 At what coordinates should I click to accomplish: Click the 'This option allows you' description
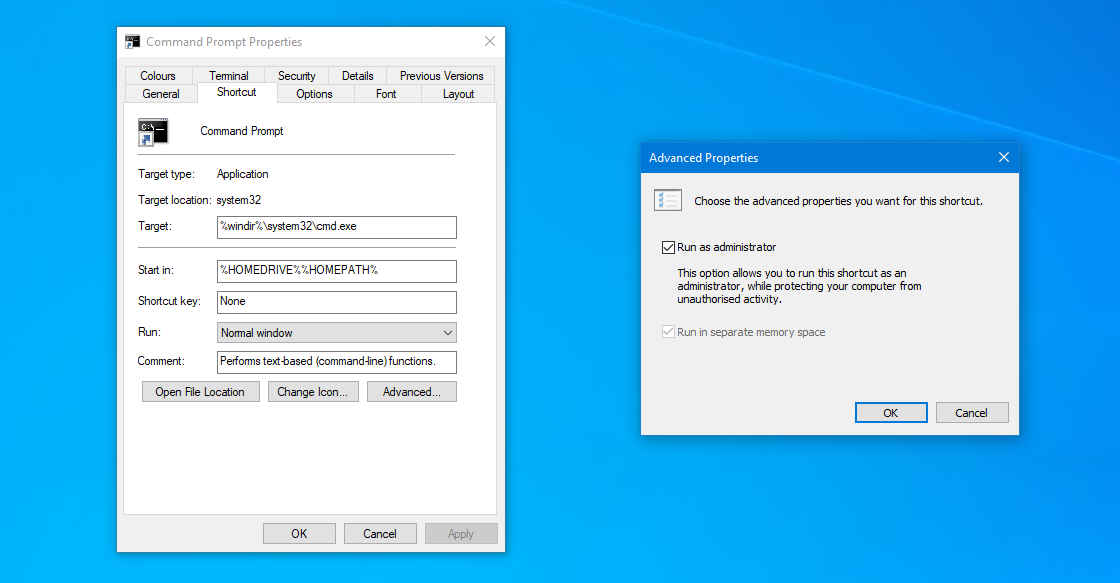pos(799,286)
